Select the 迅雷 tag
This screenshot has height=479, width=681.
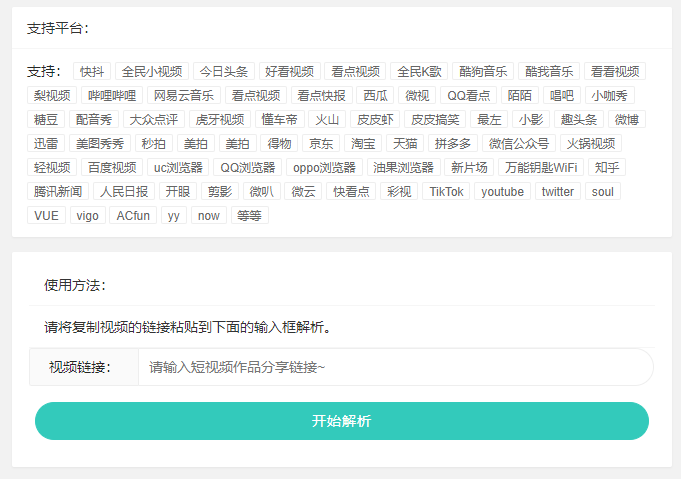pyautogui.click(x=46, y=143)
